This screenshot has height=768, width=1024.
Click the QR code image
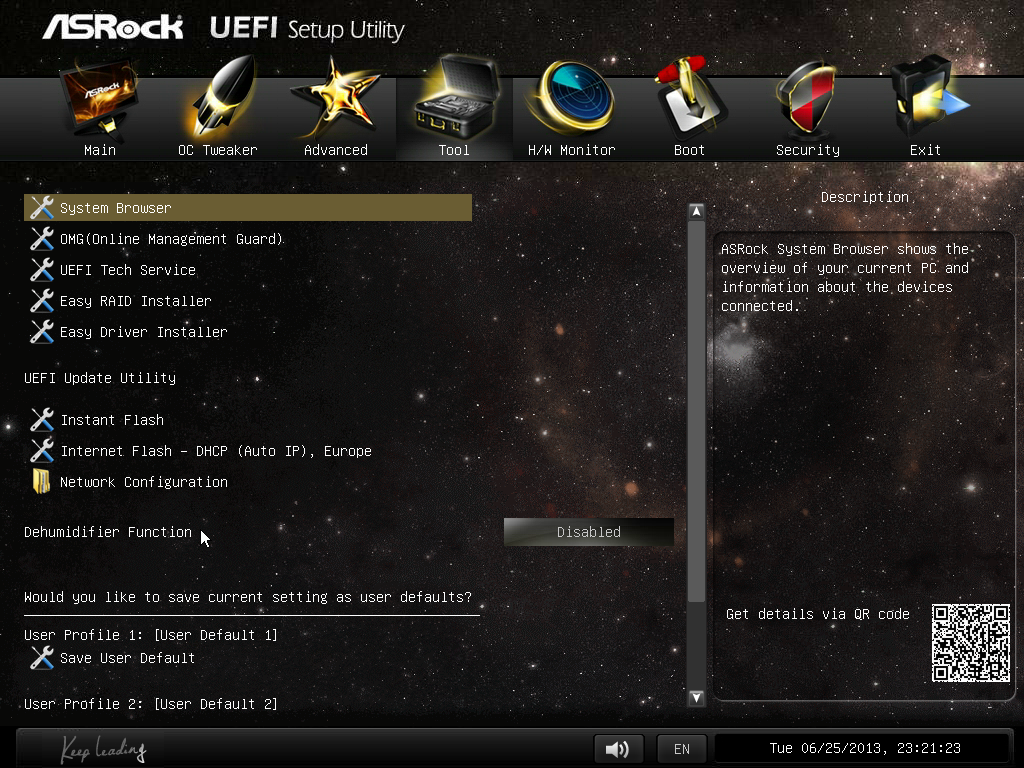click(x=970, y=643)
